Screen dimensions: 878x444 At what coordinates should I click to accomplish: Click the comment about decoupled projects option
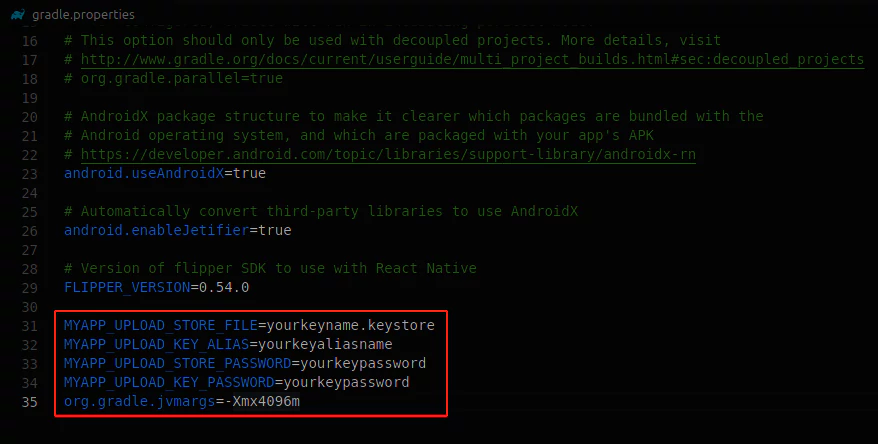click(x=393, y=40)
